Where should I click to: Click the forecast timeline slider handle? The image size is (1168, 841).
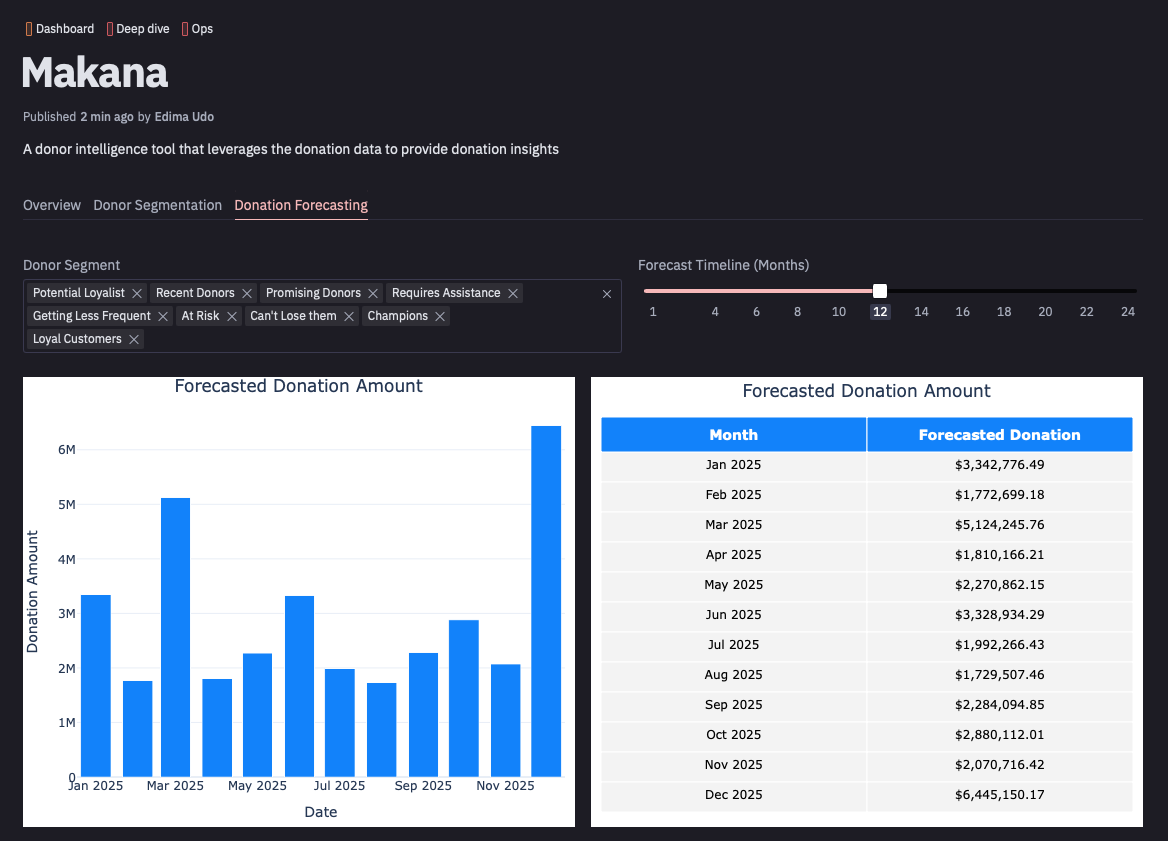880,291
